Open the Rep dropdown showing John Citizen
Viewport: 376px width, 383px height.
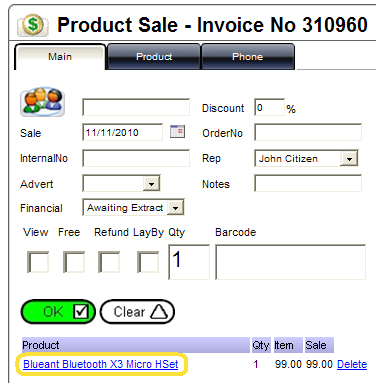point(306,158)
